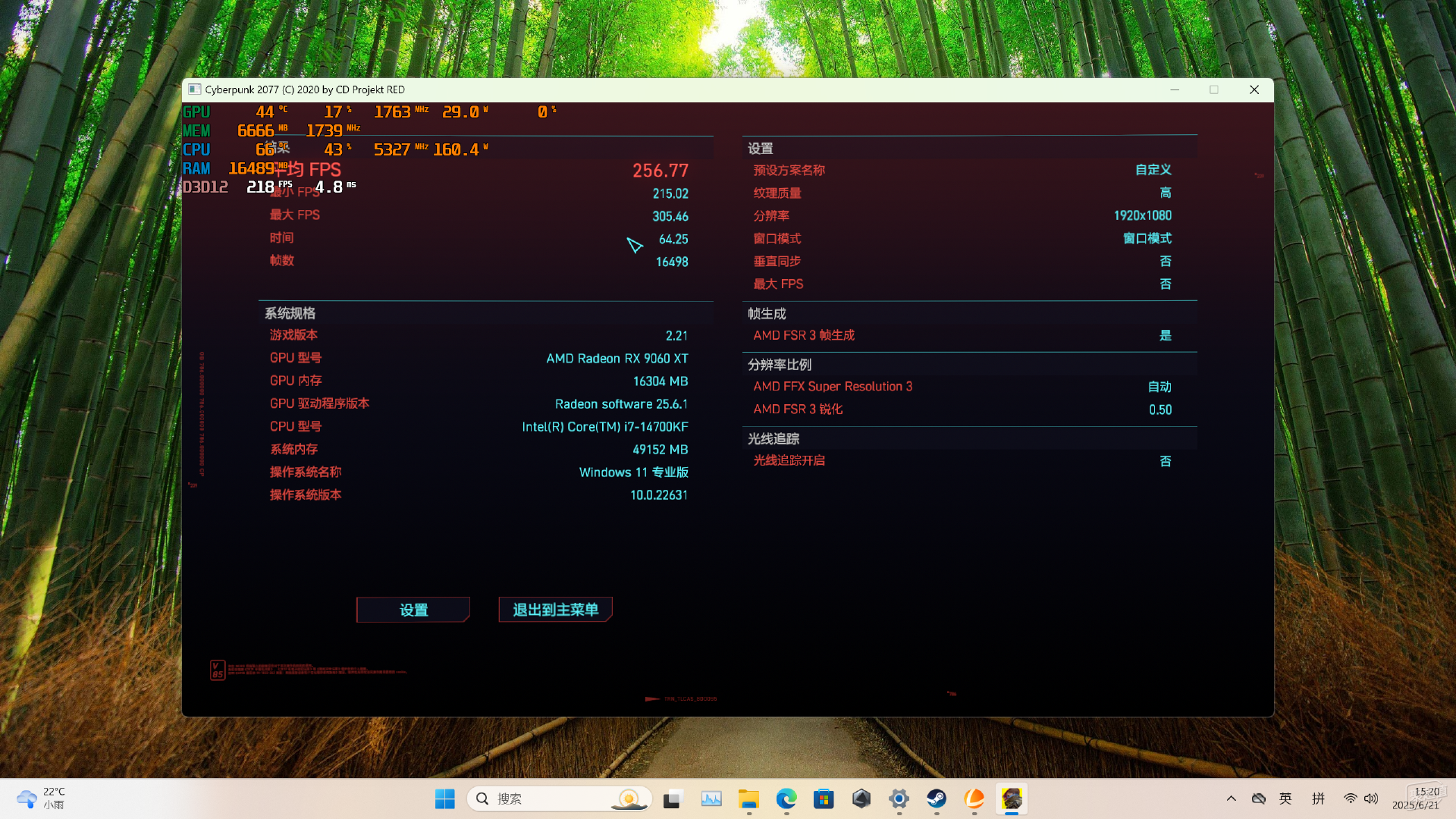Click the 光线追踪开启 value 否
This screenshot has width=1456, height=819.
[1166, 461]
